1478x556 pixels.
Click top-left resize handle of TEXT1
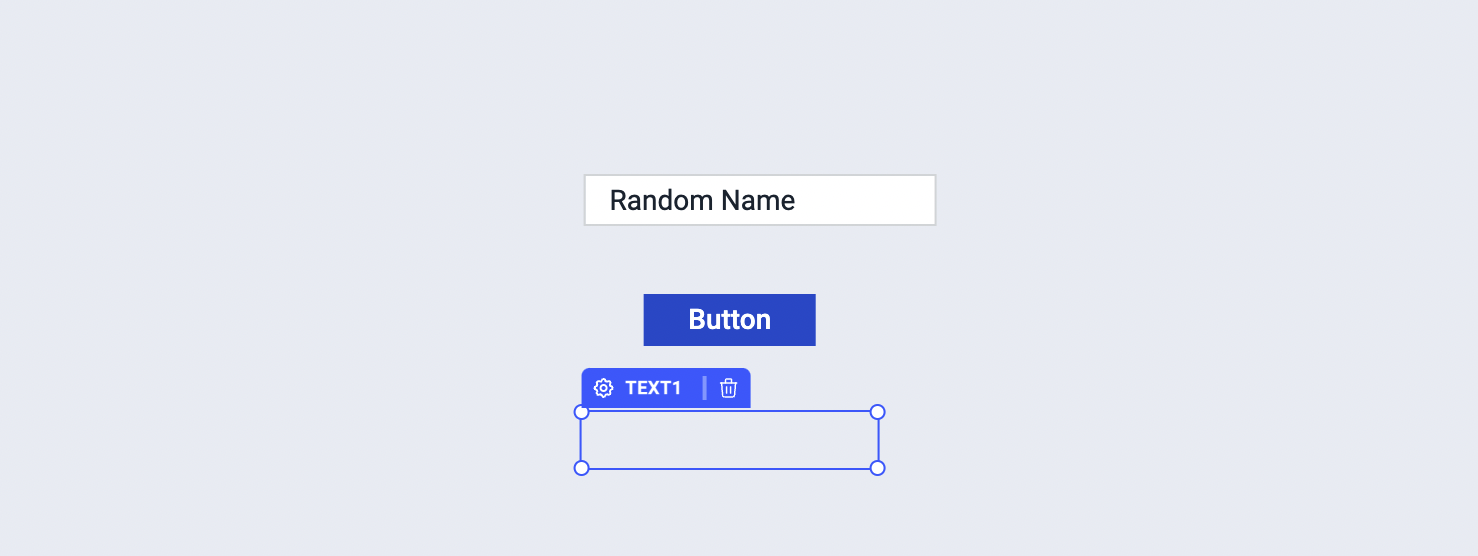pos(581,412)
